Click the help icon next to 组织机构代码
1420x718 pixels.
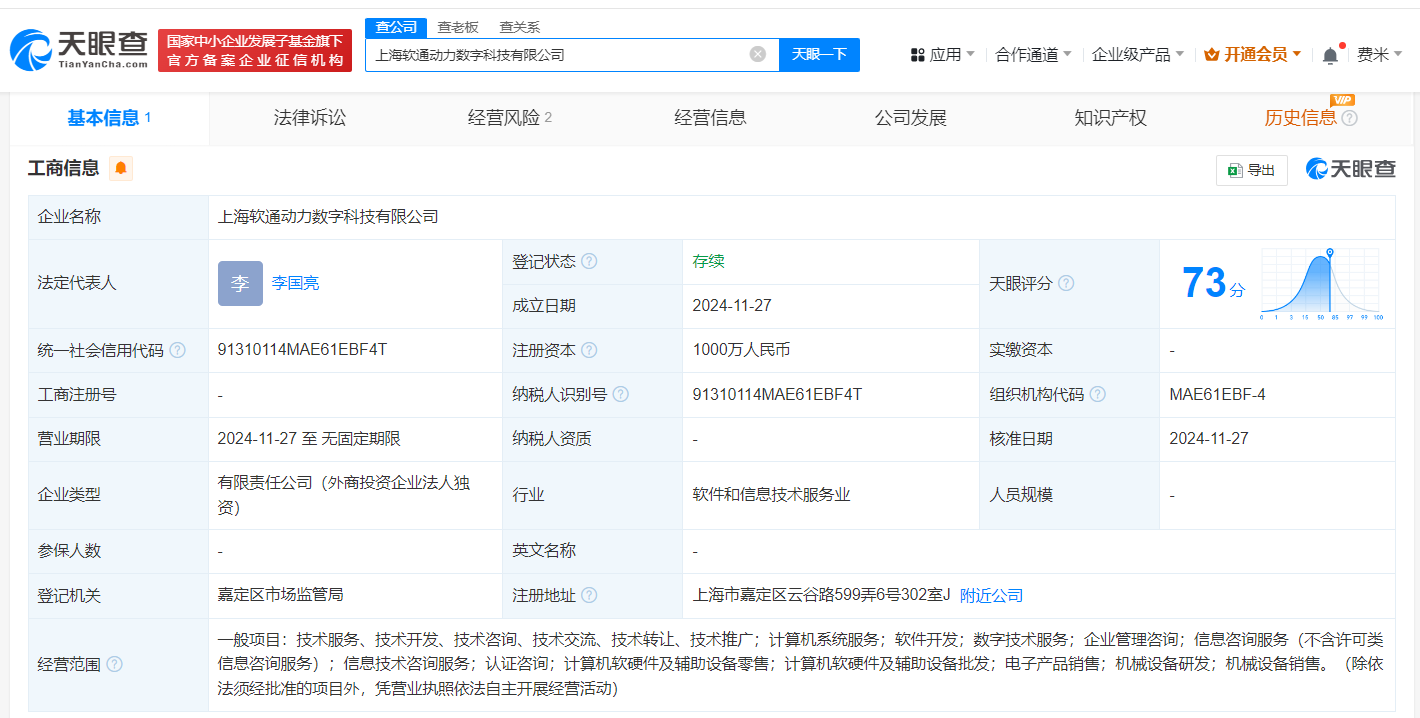pos(1099,394)
